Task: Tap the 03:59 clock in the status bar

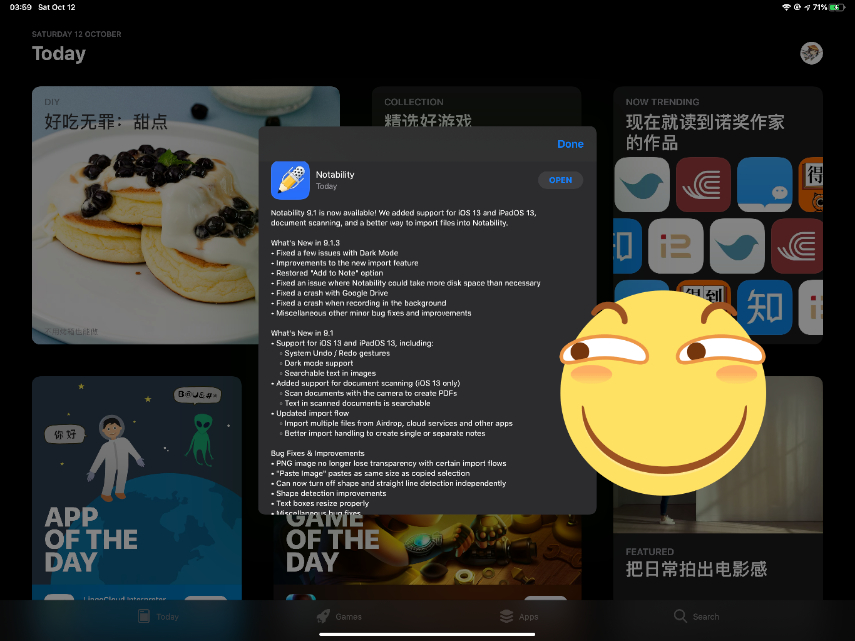Action: coord(21,7)
